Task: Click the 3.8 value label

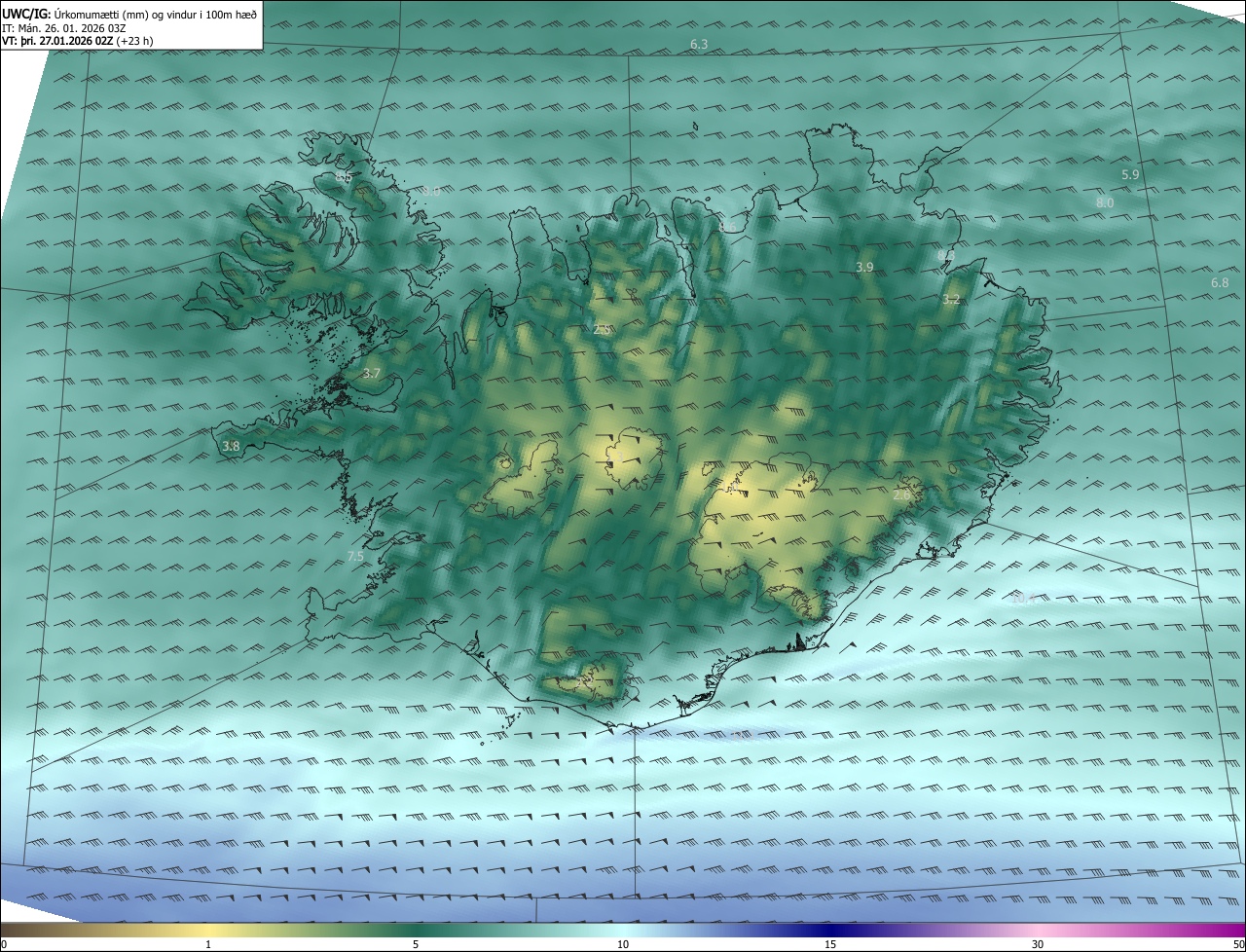Action: (231, 446)
